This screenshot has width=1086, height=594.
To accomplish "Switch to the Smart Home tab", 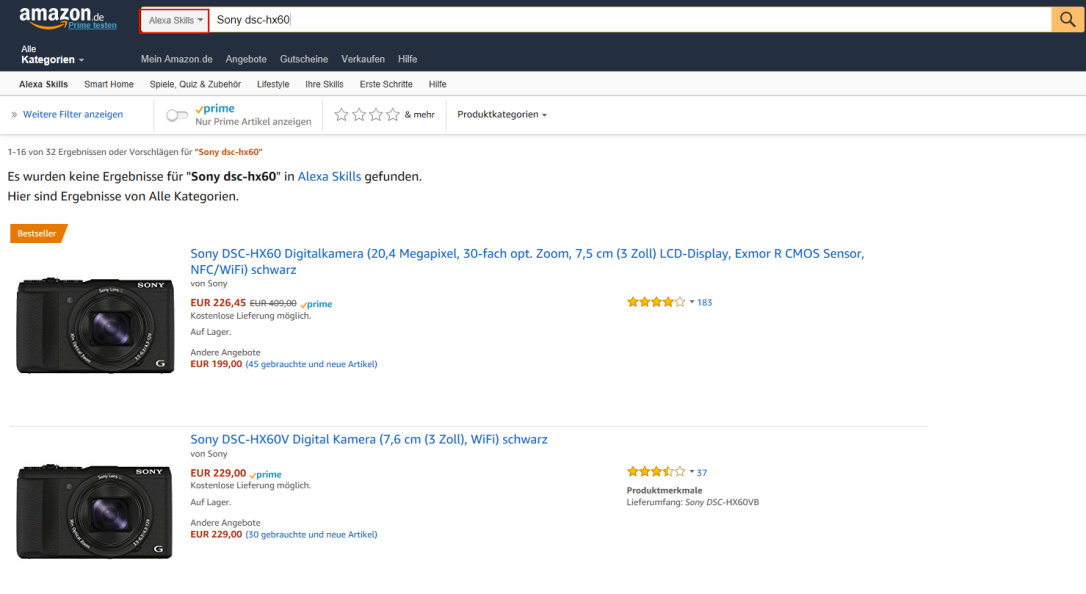I will coord(109,84).
